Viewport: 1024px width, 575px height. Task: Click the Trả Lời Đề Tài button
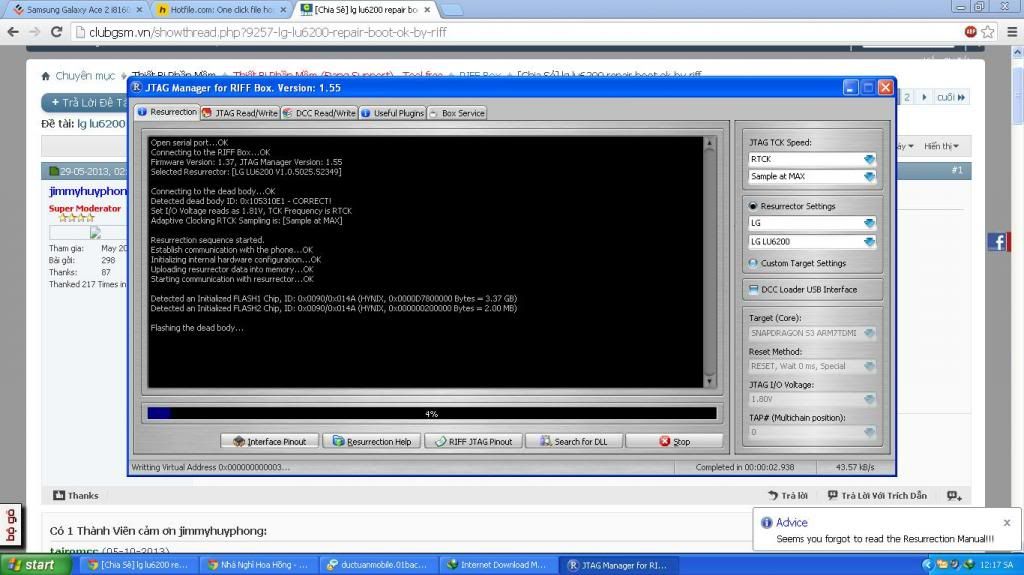click(x=85, y=103)
